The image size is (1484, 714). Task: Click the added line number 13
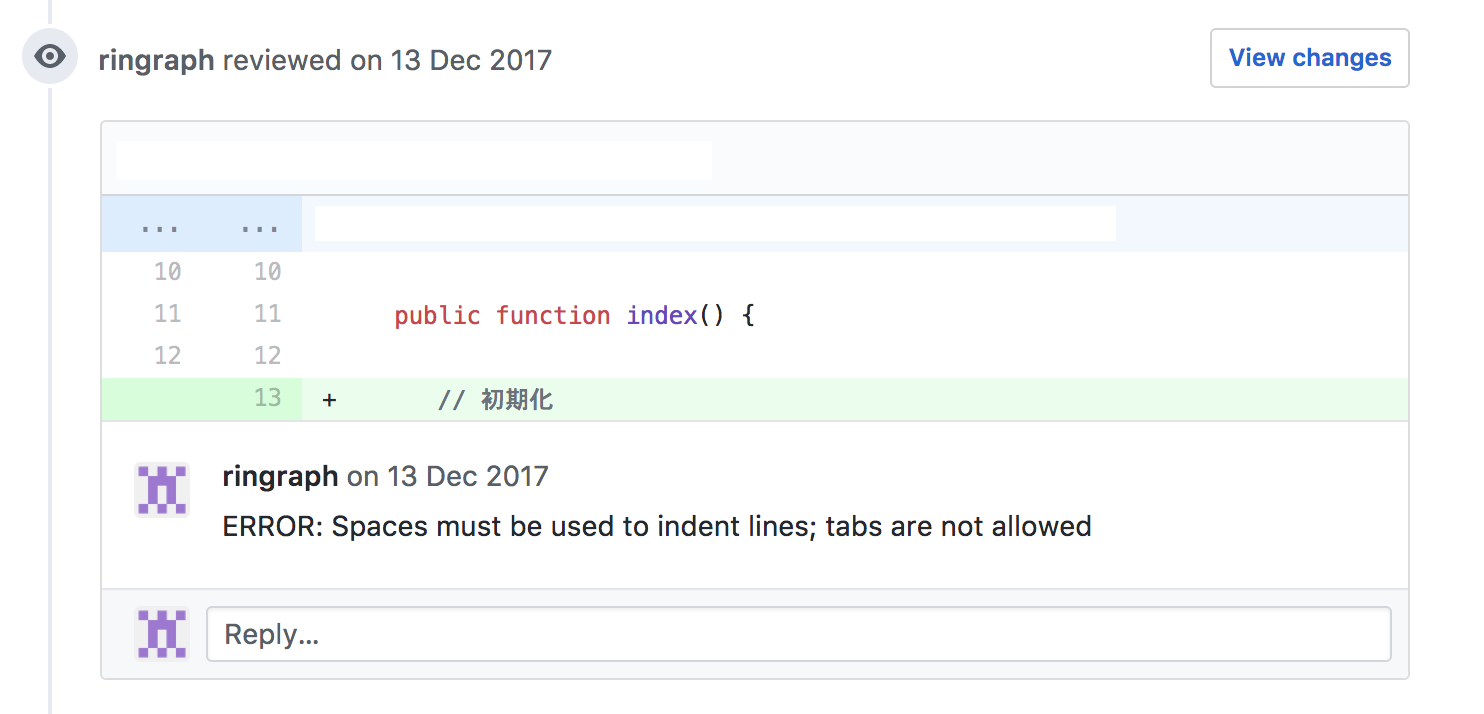tap(267, 398)
